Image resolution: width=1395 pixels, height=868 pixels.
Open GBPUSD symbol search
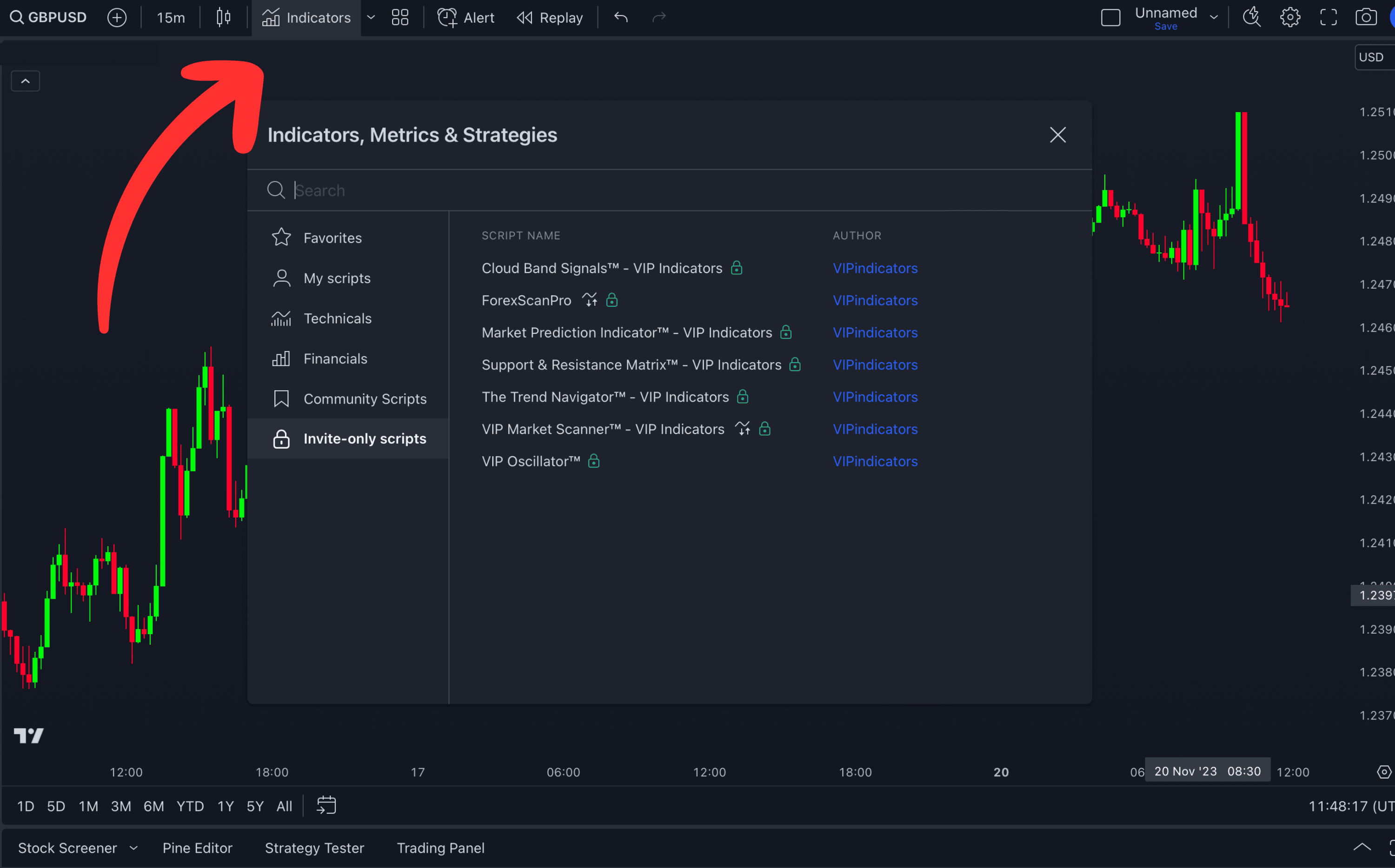pos(48,18)
